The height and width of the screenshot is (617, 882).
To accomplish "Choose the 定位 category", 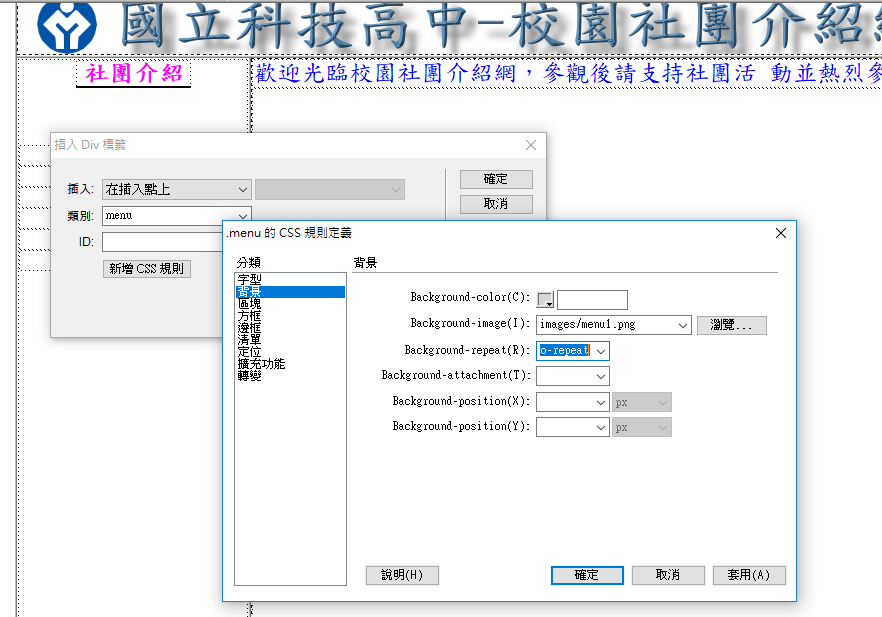I will pos(249,352).
